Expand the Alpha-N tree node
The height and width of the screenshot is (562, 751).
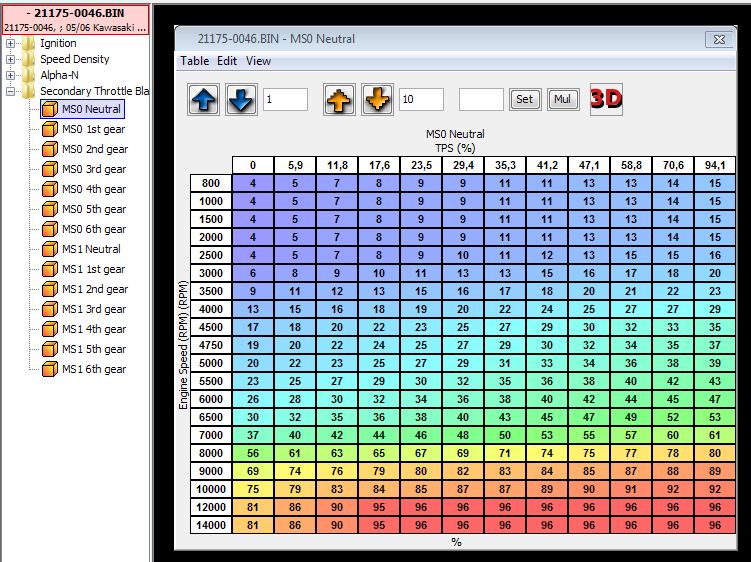pos(11,76)
